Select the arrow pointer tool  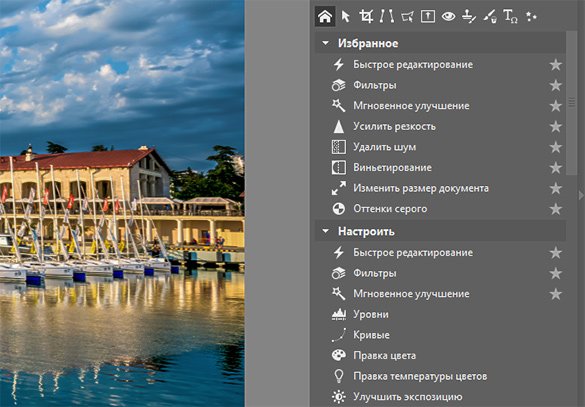pyautogui.click(x=346, y=17)
